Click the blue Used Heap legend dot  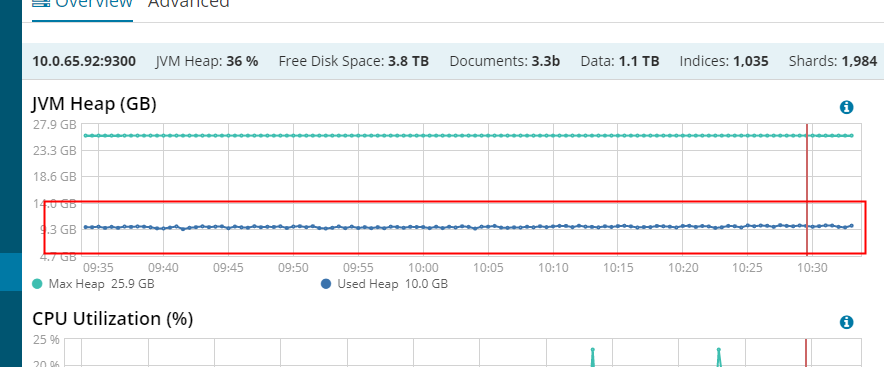[x=326, y=284]
